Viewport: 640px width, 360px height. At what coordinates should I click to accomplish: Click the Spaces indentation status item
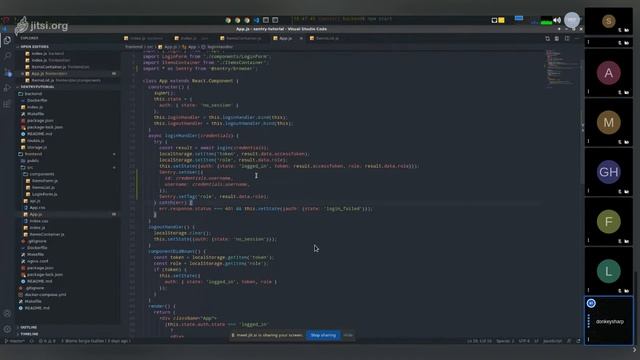coord(505,341)
